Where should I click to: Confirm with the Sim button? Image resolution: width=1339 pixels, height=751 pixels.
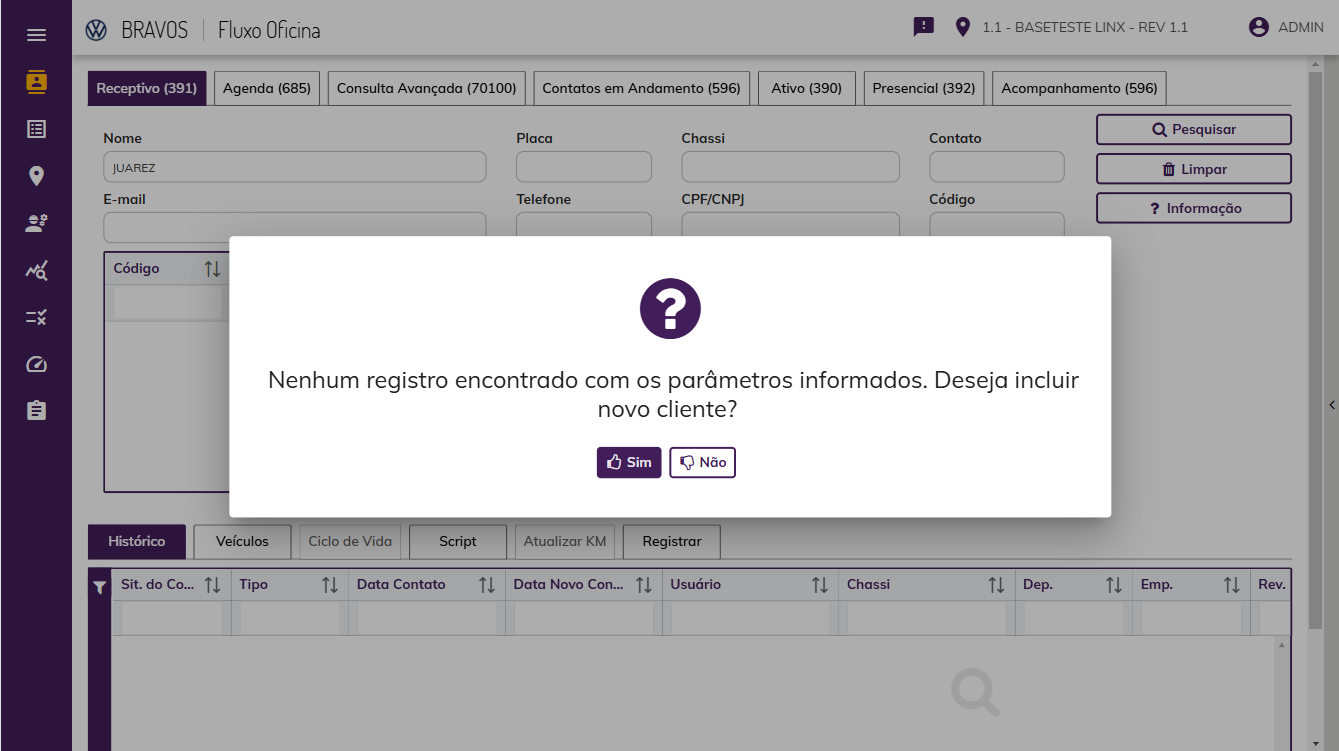pos(629,462)
